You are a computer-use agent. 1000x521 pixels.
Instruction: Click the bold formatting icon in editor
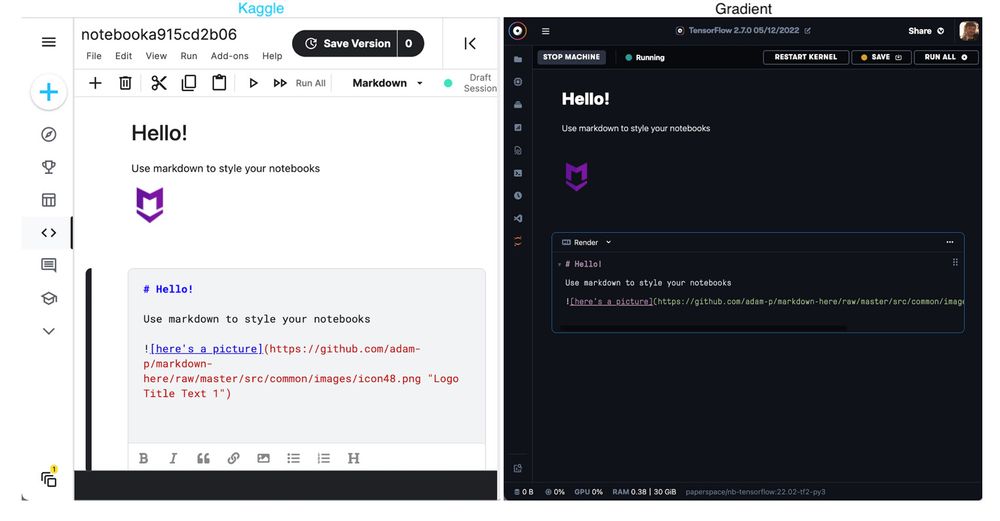(143, 458)
